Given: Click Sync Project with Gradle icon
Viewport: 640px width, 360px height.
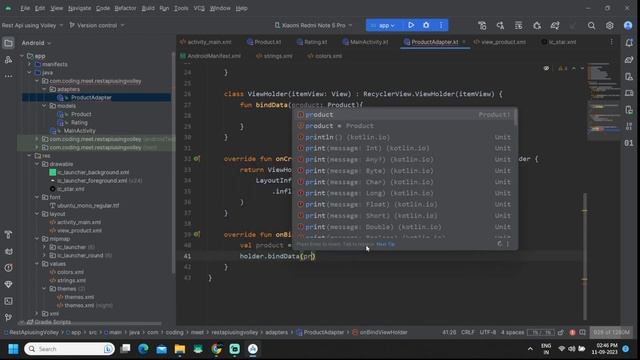Looking at the screenshot, I should (555, 26).
